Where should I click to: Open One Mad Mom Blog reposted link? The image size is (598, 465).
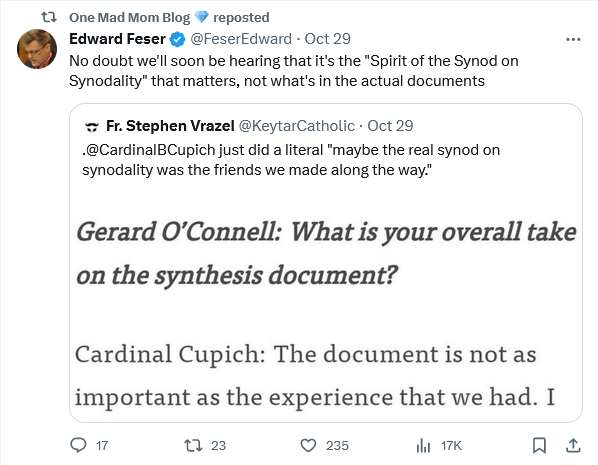[169, 17]
